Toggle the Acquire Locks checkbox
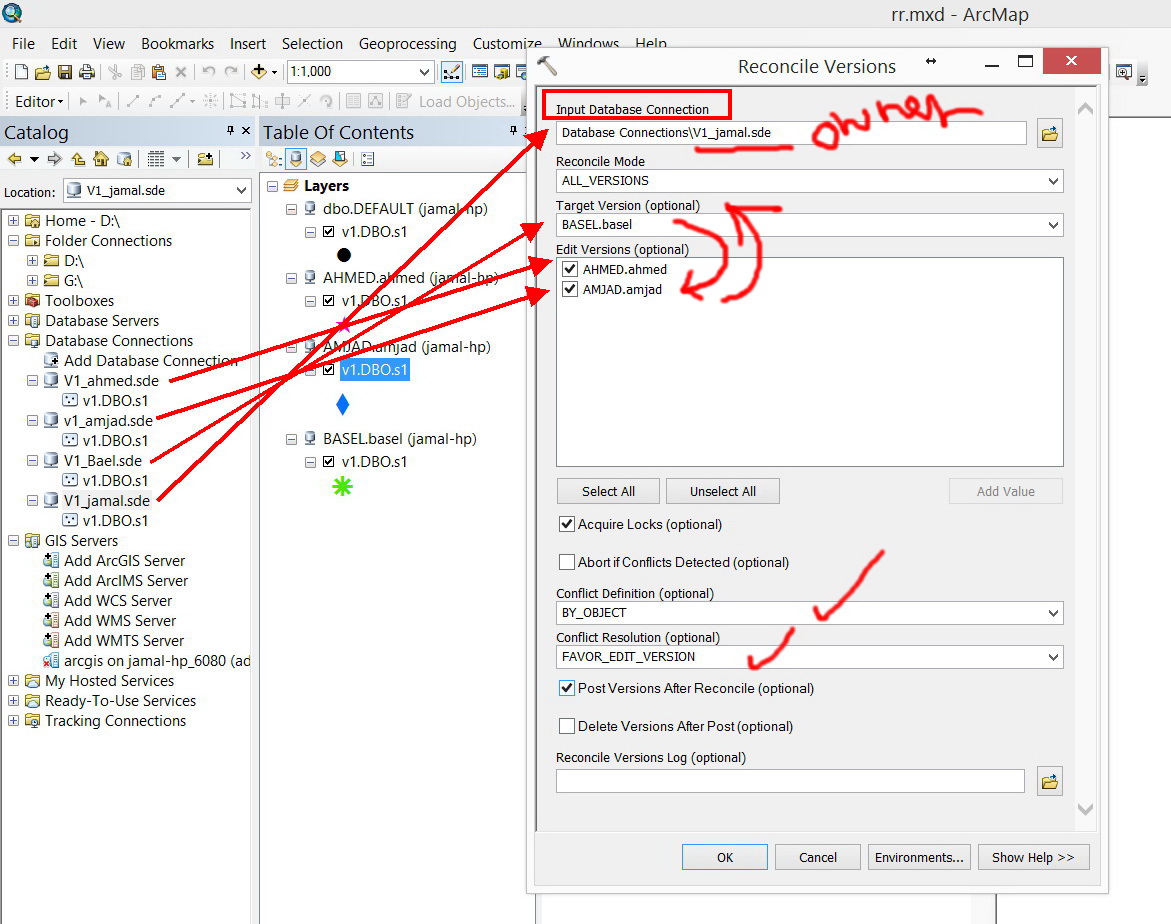The height and width of the screenshot is (924, 1171). point(567,524)
